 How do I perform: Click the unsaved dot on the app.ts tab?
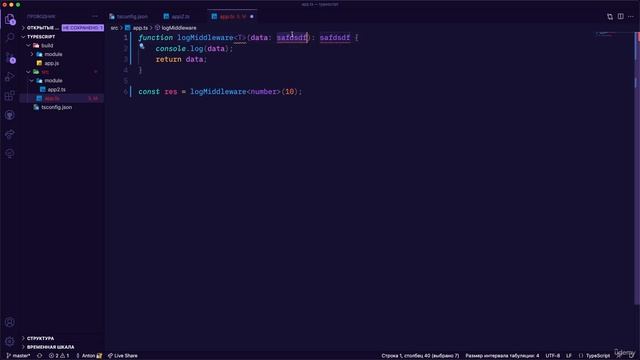(252, 17)
